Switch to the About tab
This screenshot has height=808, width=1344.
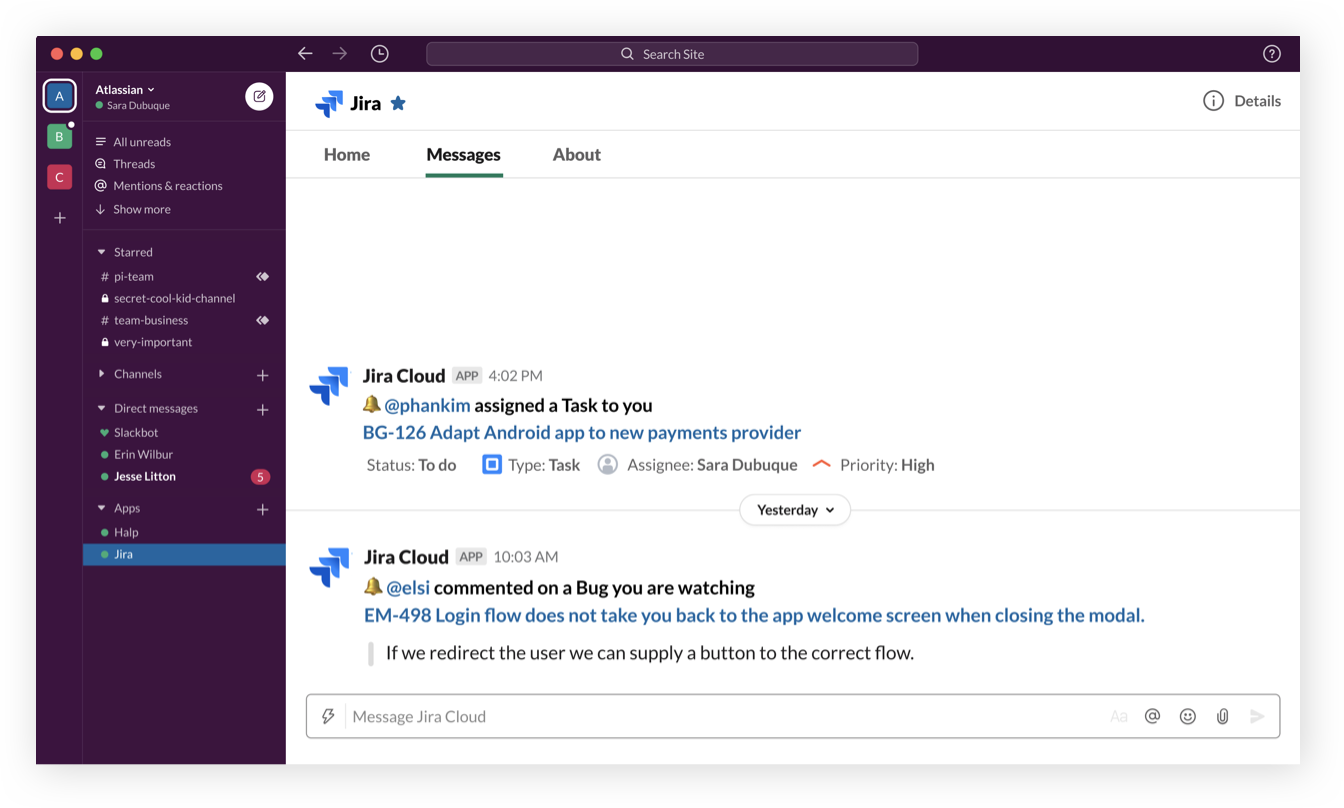[576, 155]
